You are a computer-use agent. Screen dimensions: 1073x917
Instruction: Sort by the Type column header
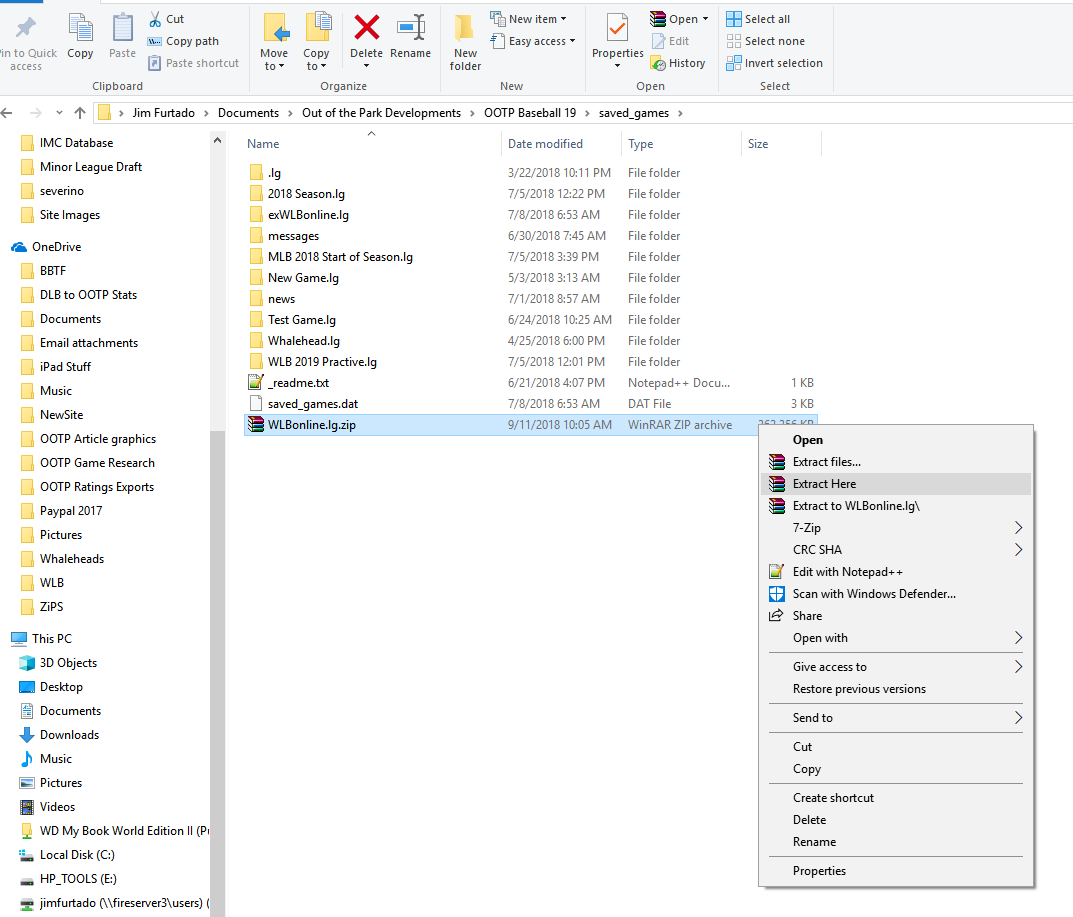pyautogui.click(x=641, y=144)
